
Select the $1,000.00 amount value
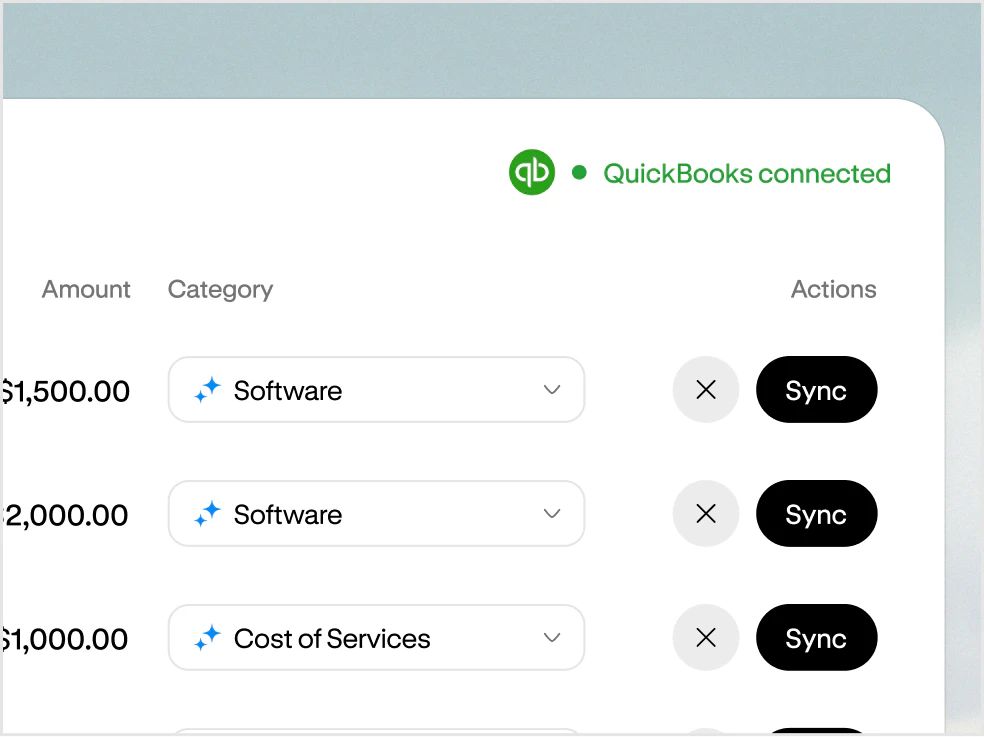(65, 640)
